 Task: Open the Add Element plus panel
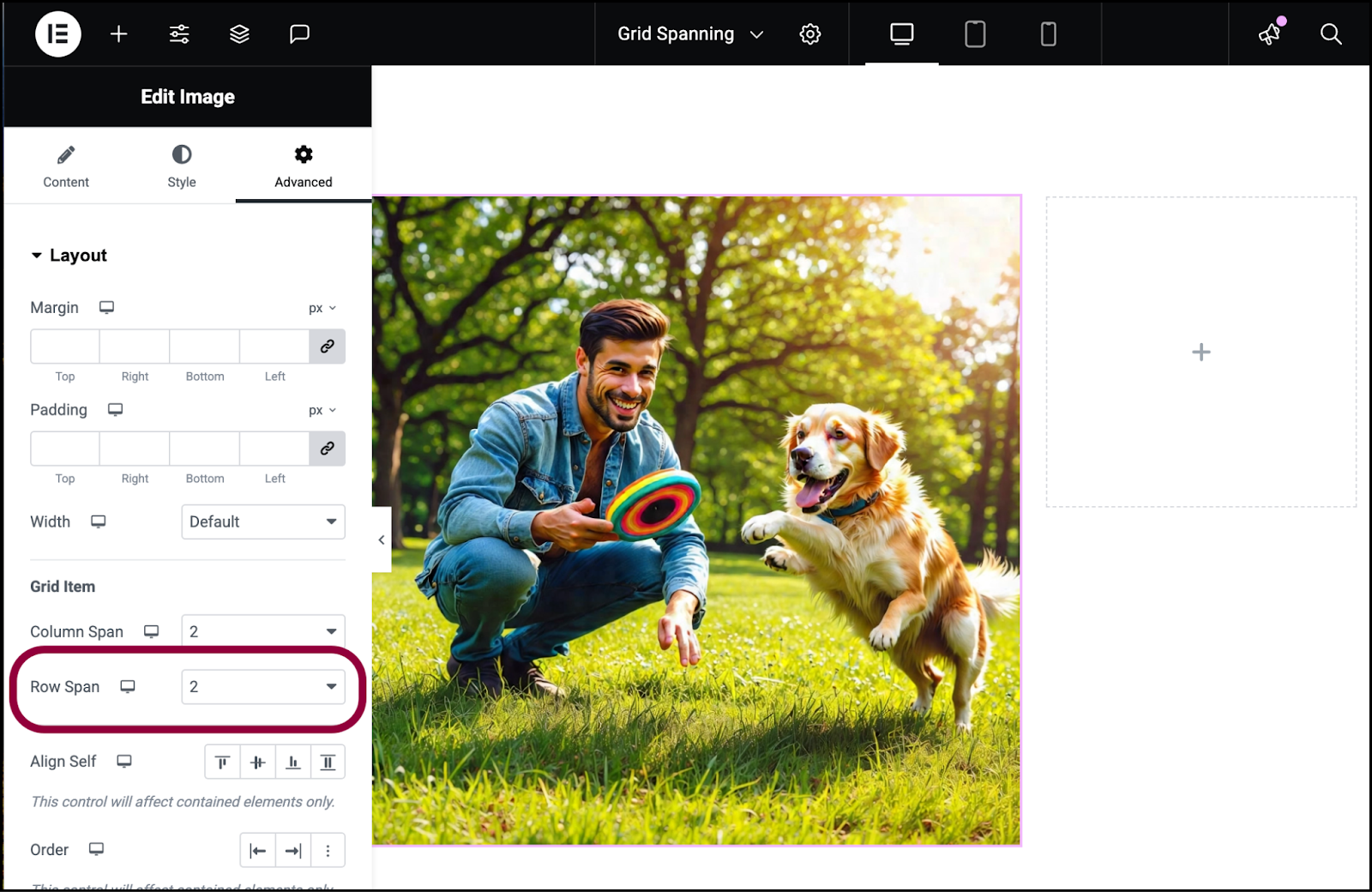coord(119,34)
